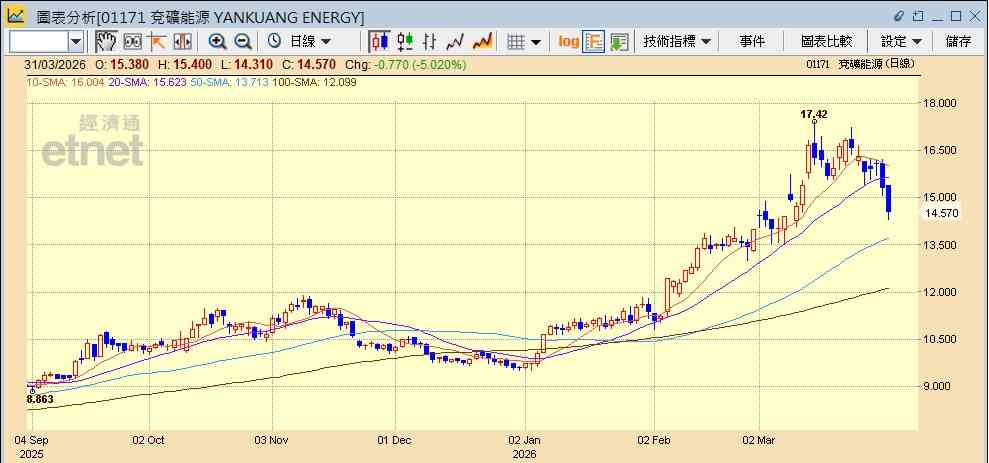Switch to filled candlestick chart type

pyautogui.click(x=380, y=42)
